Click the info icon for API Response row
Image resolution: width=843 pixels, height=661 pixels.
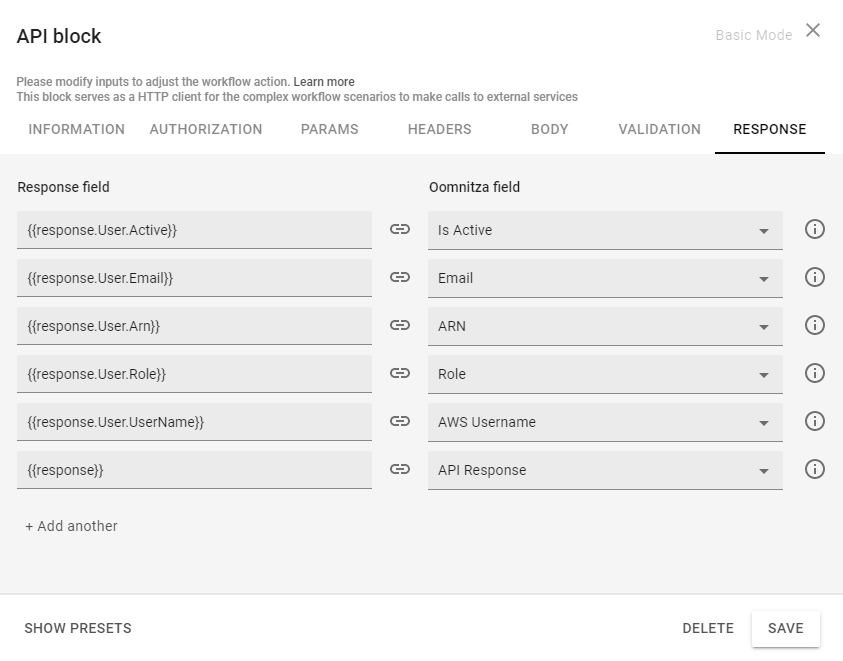[x=815, y=469]
